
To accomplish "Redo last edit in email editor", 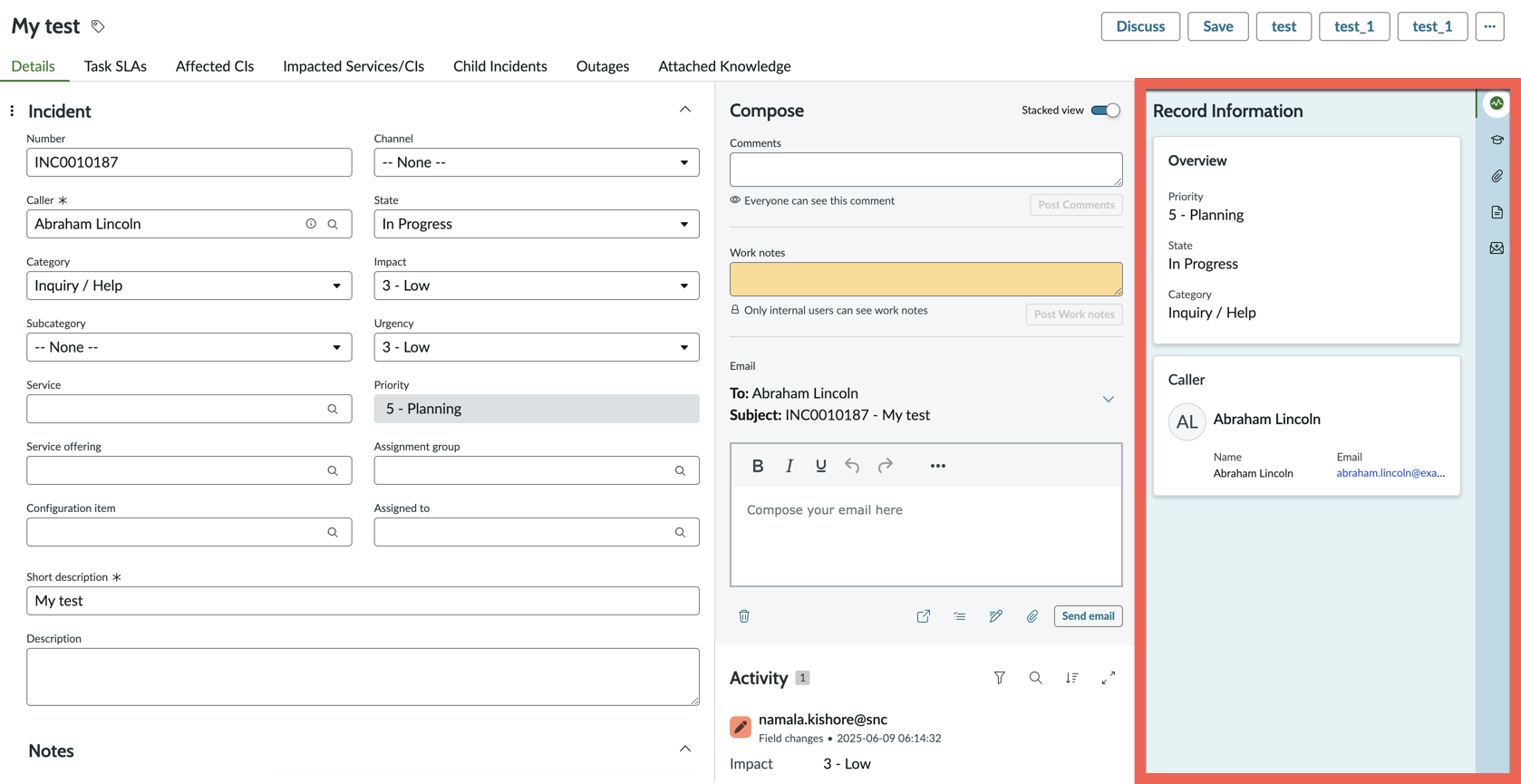I will (x=886, y=466).
